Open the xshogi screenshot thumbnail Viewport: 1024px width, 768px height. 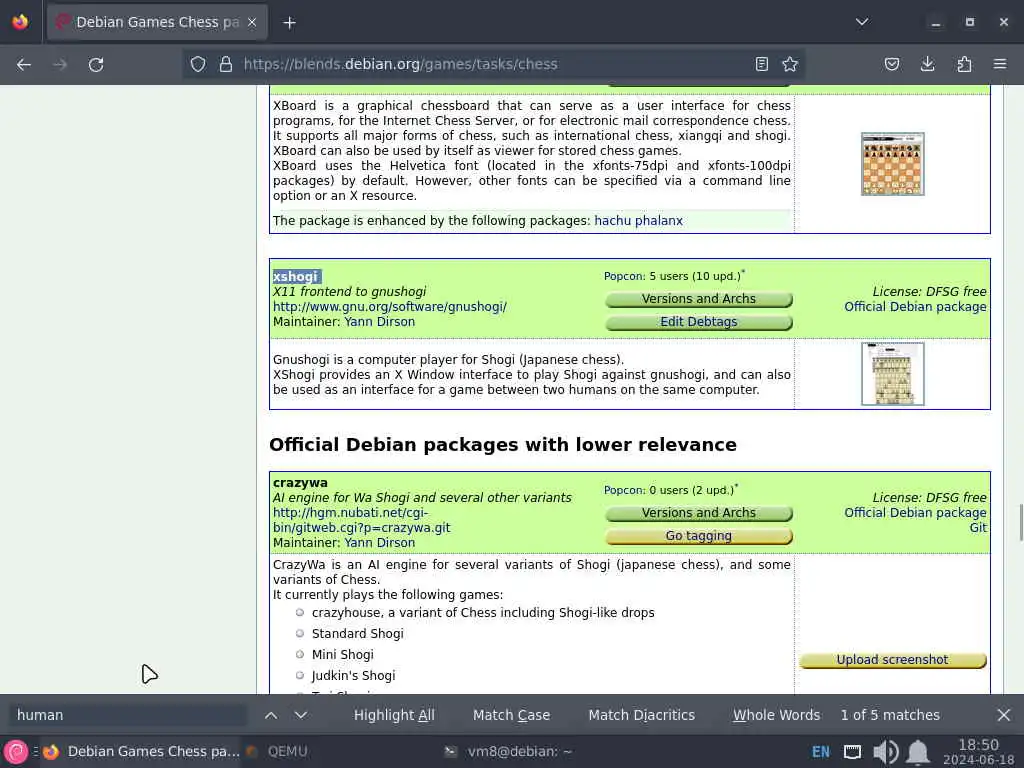893,374
